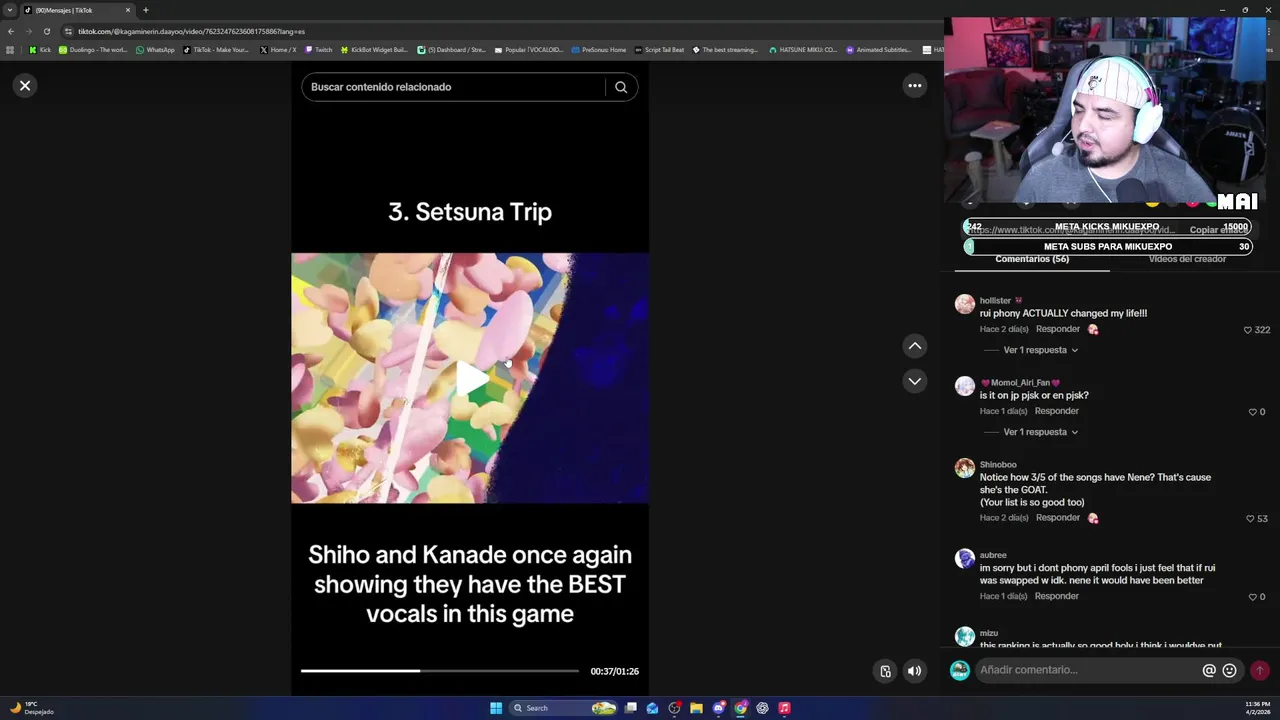Reply to aubree's comment via Responder
This screenshot has height=720, width=1280.
[x=1057, y=596]
